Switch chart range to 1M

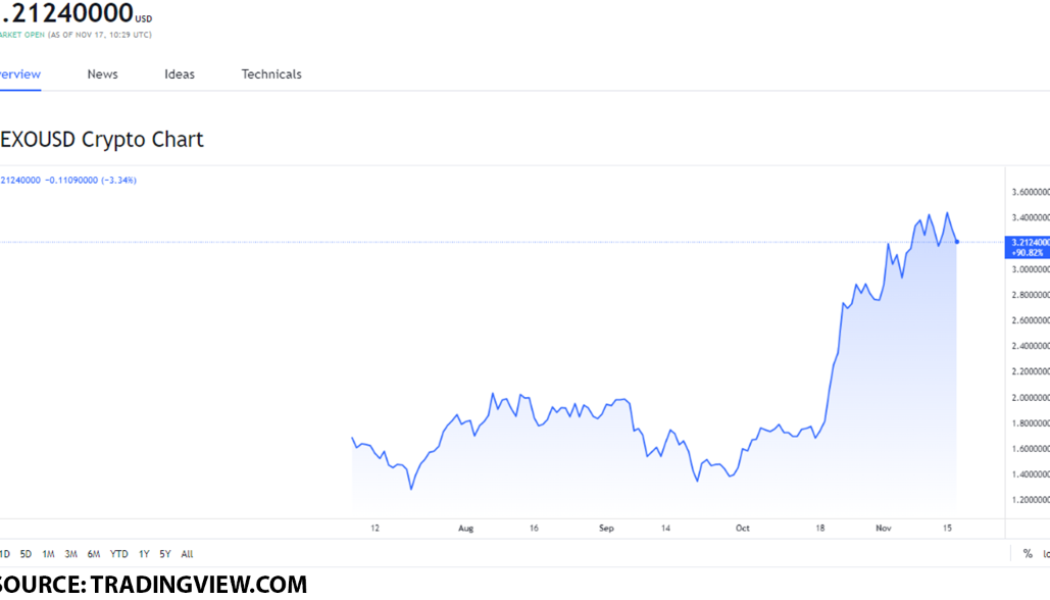tap(48, 553)
